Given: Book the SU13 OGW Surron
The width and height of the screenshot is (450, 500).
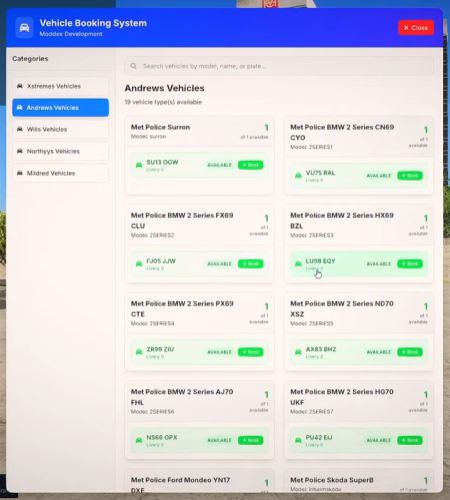Looking at the screenshot, I should click(x=251, y=165).
